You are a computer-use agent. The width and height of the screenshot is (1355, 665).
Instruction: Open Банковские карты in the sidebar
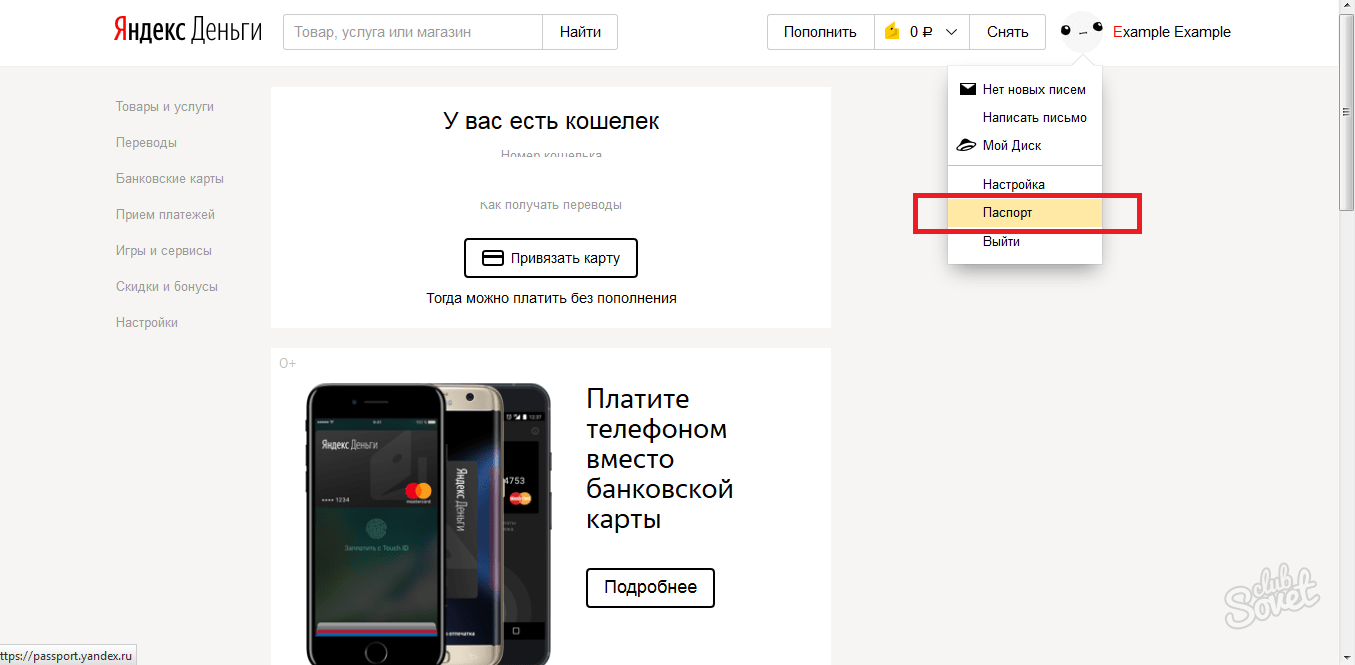[170, 179]
